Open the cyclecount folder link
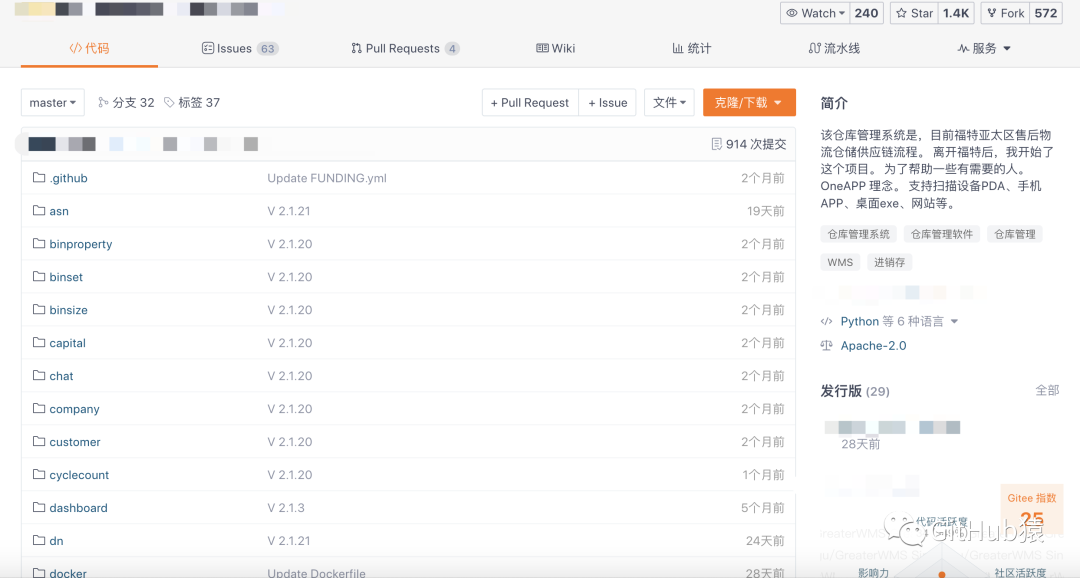 click(x=79, y=475)
